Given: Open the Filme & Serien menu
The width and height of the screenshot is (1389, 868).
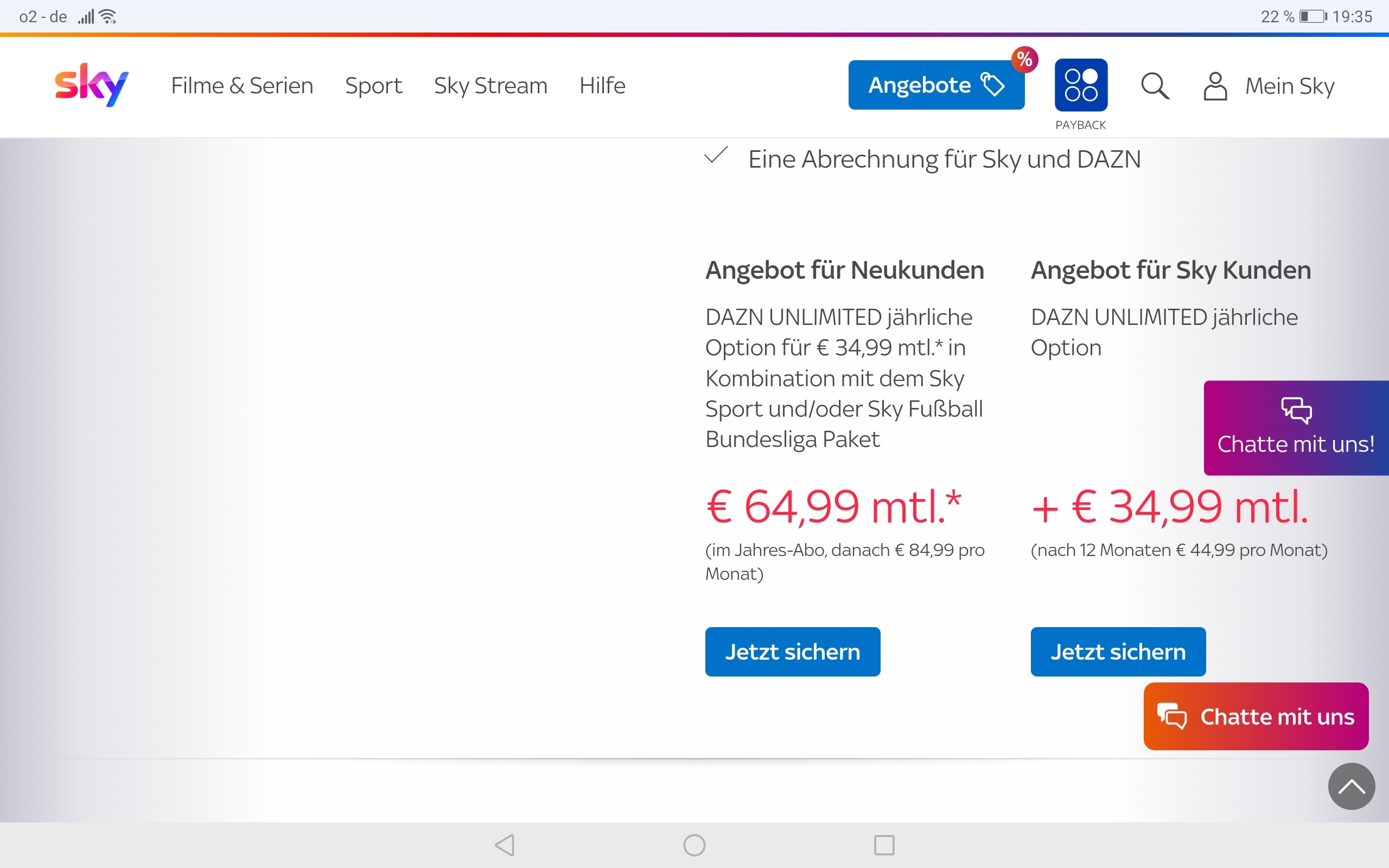Looking at the screenshot, I should 242,86.
